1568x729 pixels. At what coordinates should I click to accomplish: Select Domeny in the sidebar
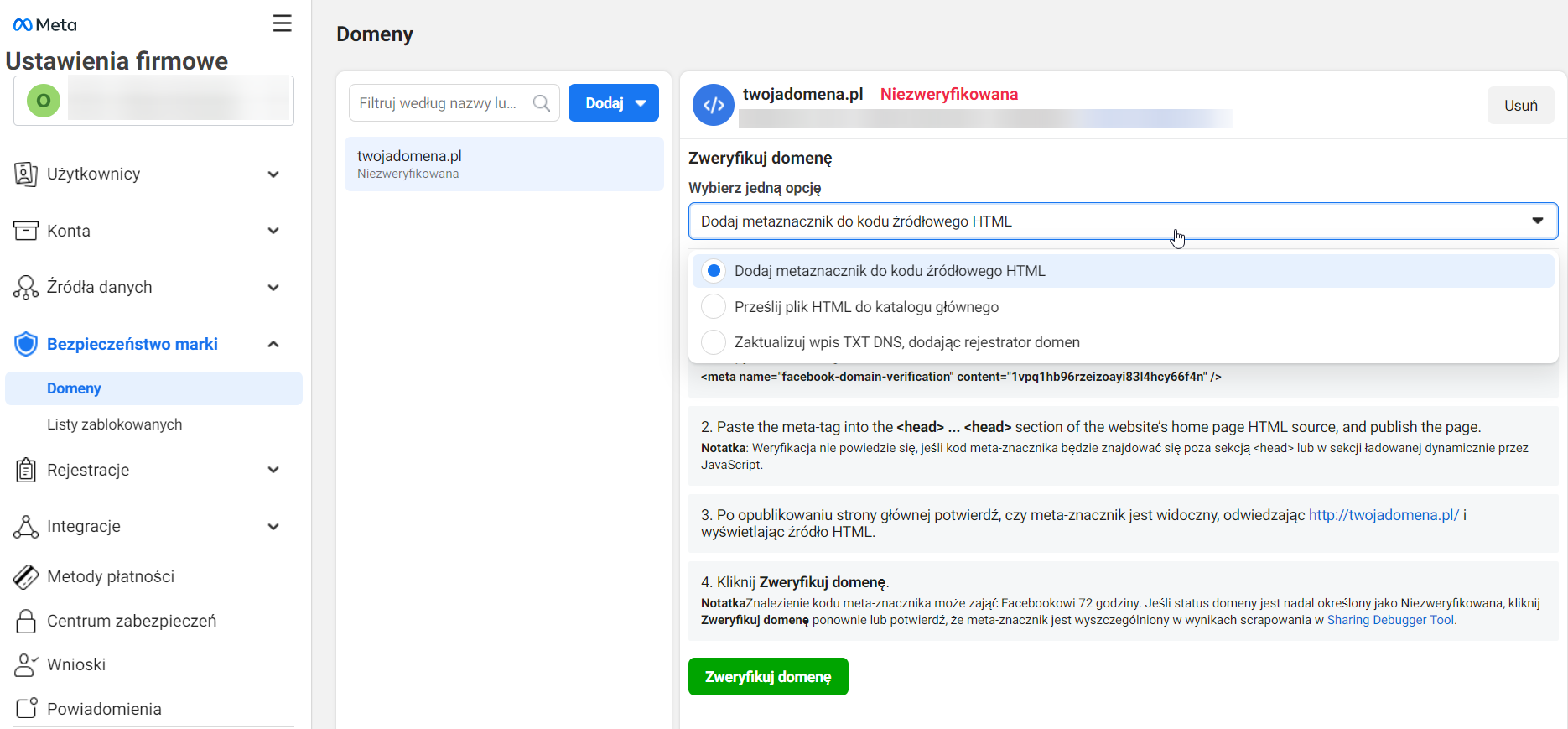click(74, 388)
